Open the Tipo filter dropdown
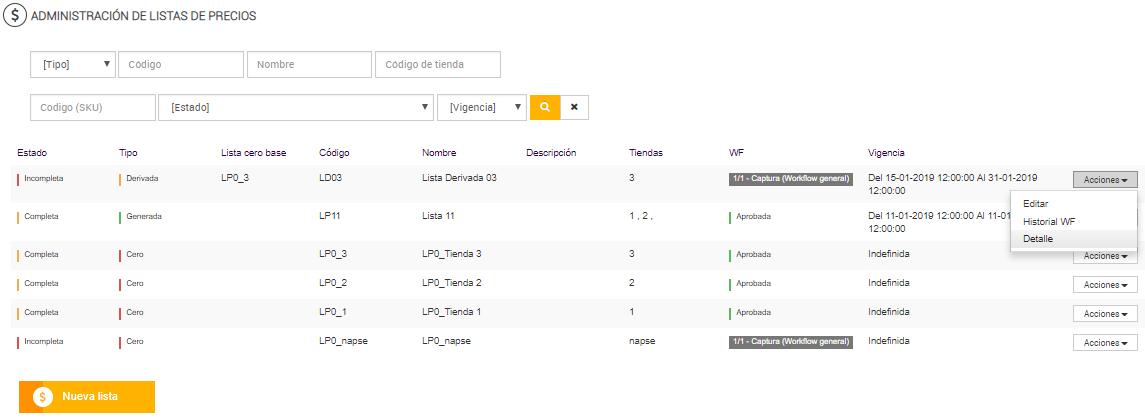The image size is (1145, 420). coord(74,65)
